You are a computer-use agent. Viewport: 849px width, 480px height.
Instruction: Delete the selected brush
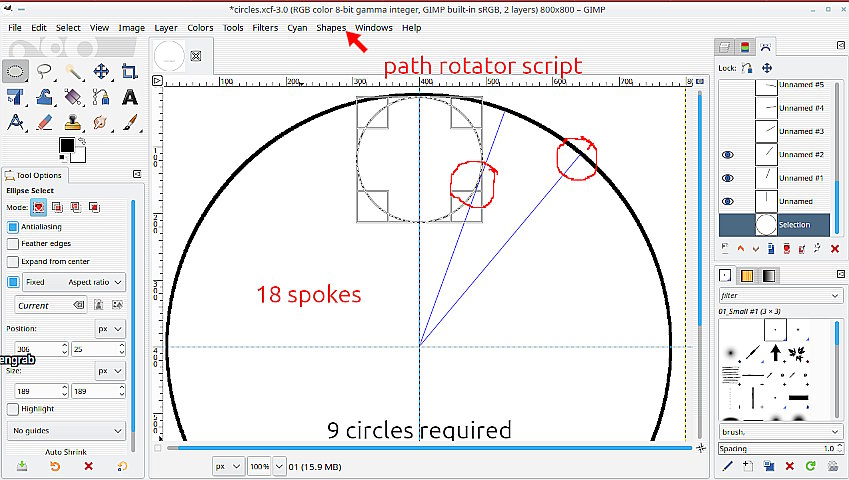click(789, 466)
